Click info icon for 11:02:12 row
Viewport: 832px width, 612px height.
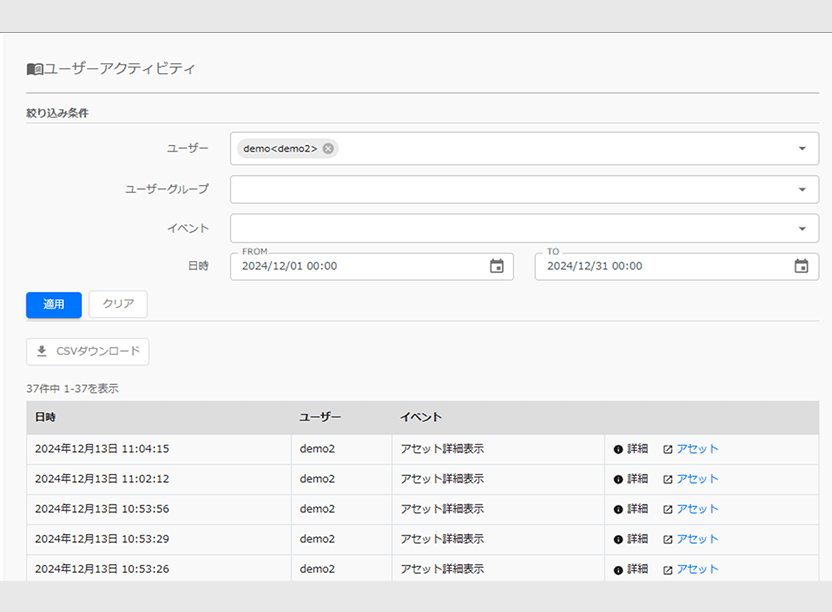coord(618,479)
